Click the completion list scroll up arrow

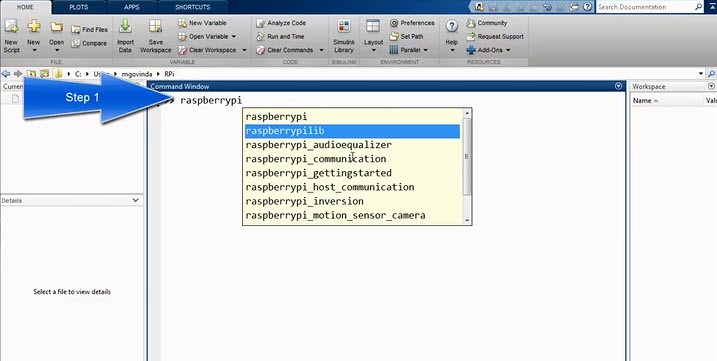click(467, 113)
